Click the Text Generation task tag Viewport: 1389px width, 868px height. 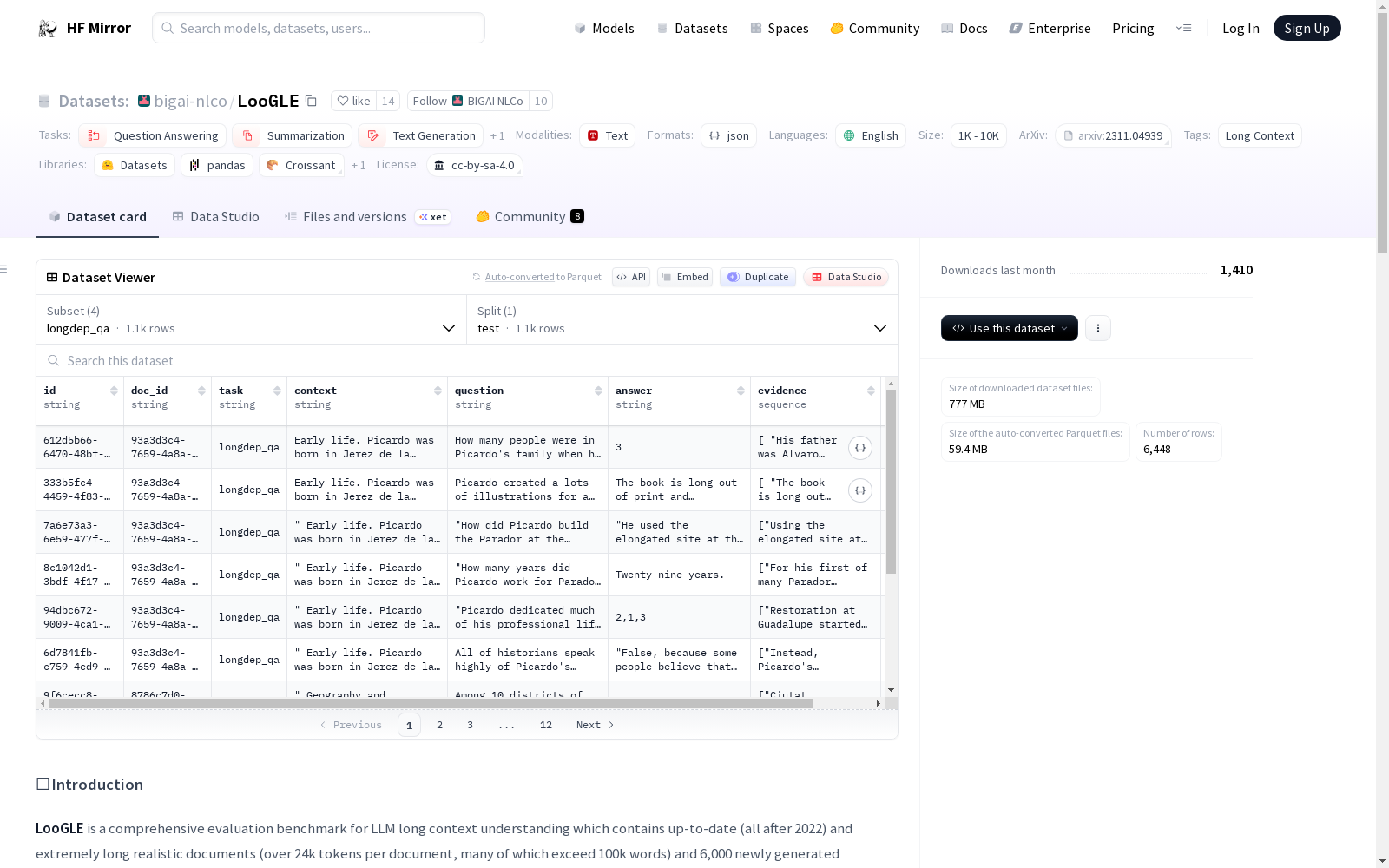tap(420, 135)
